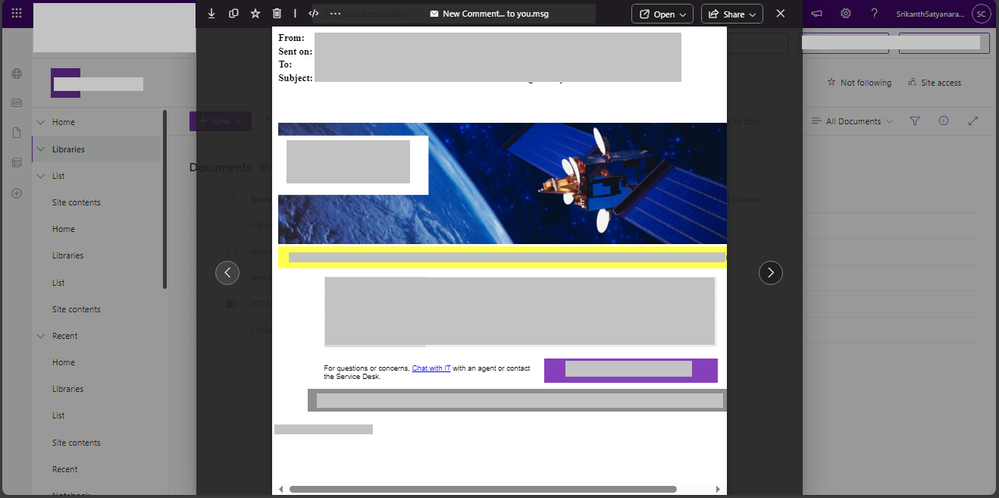Click the horizontal scrollbar thumb in preview

pyautogui.click(x=483, y=489)
